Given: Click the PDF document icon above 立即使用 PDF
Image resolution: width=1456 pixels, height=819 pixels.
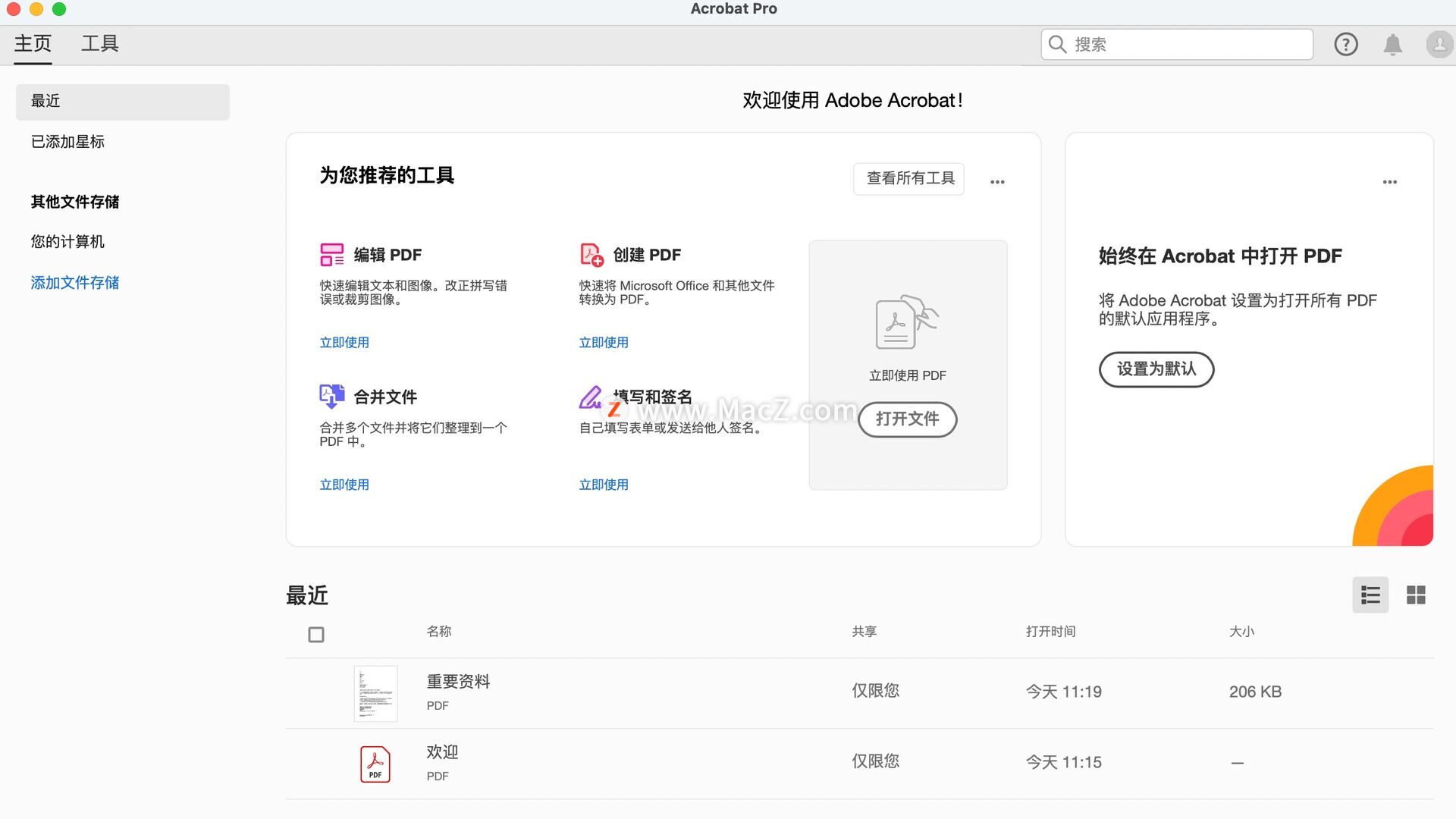Looking at the screenshot, I should 907,322.
